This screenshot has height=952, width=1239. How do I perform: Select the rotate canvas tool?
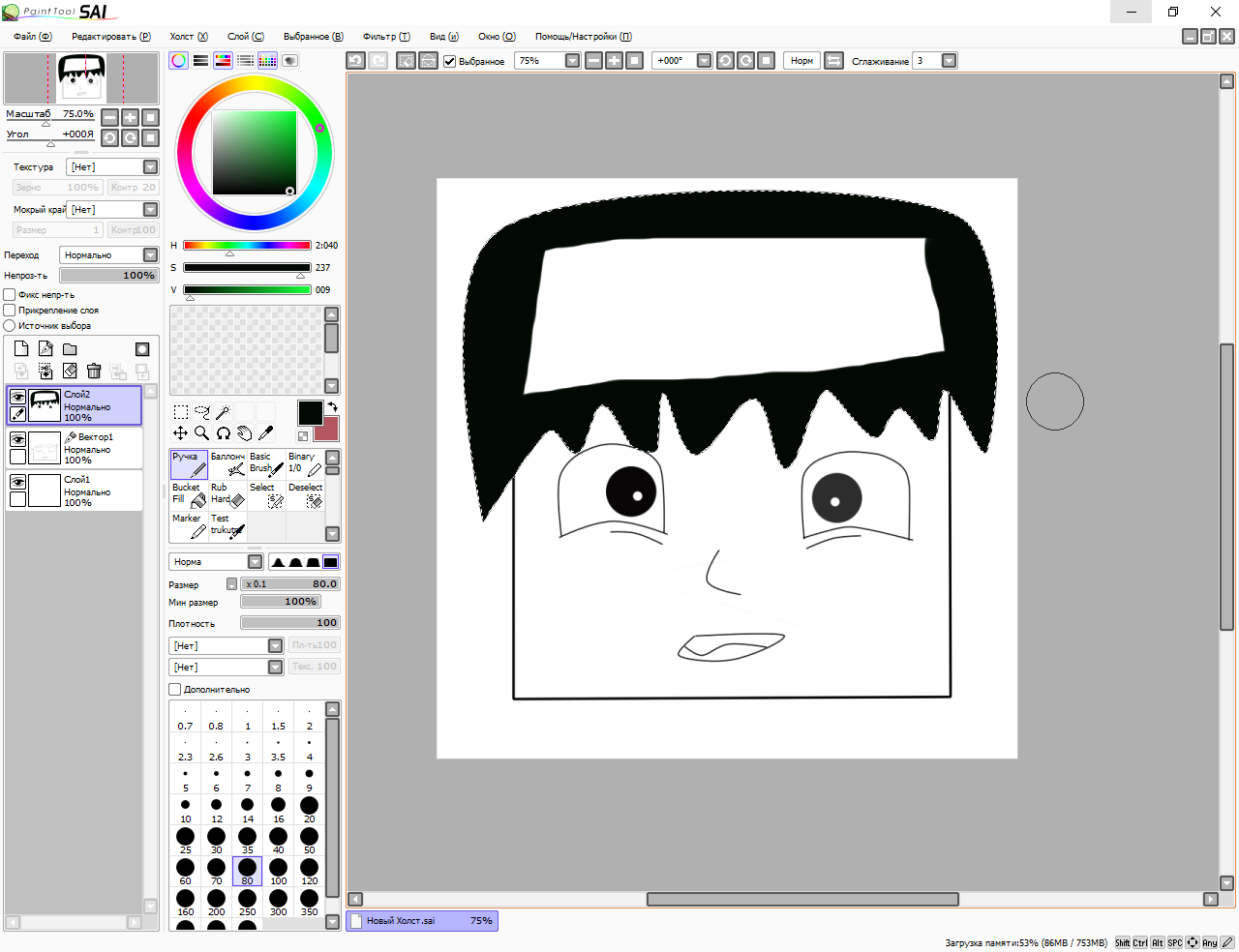click(x=224, y=433)
